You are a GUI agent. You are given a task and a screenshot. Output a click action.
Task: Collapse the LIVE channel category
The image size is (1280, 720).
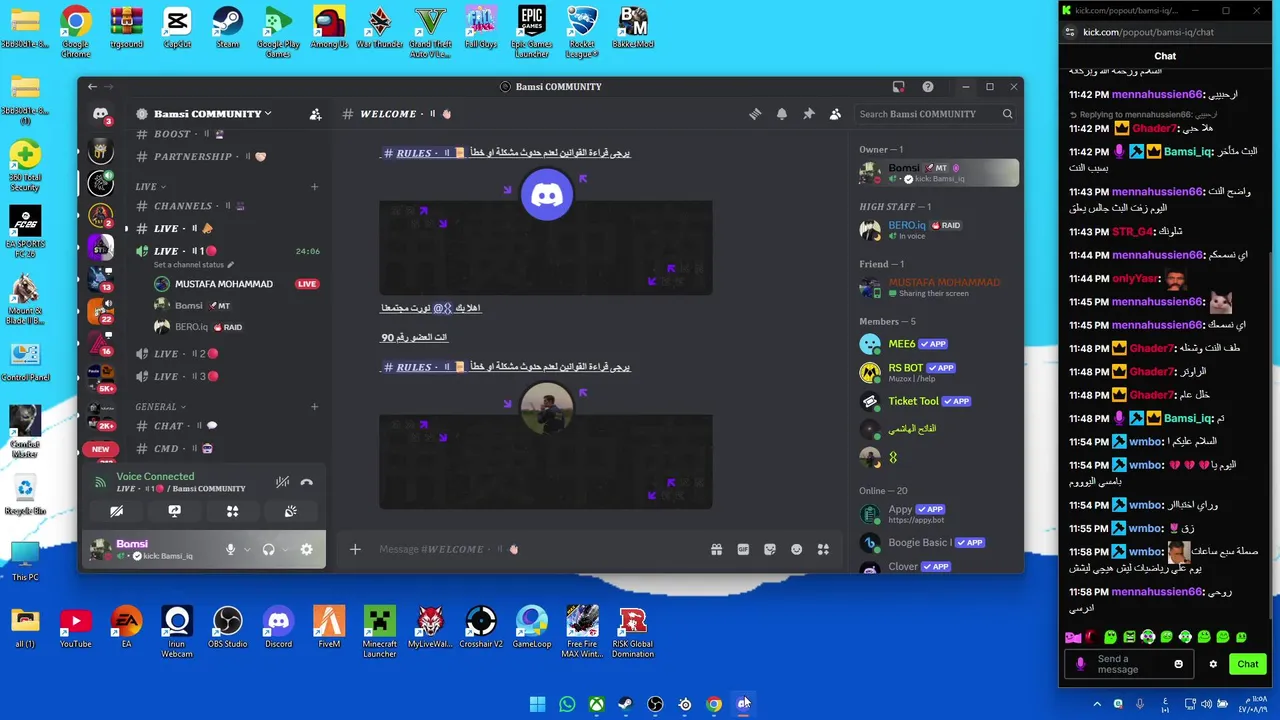click(x=150, y=187)
